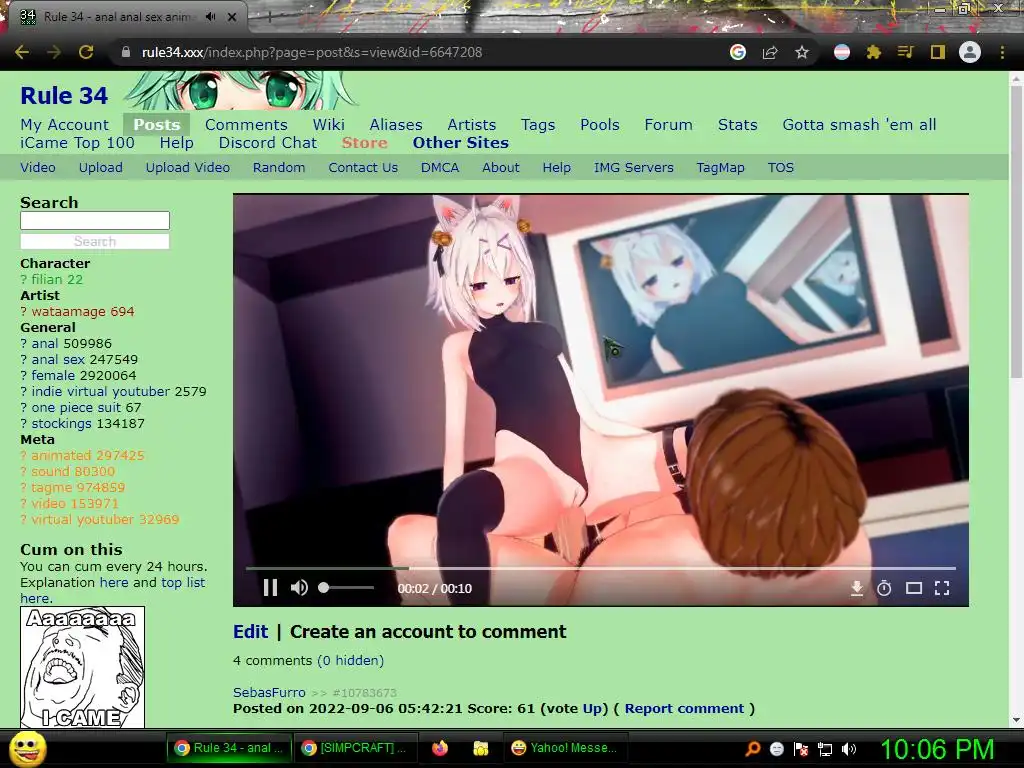1024x768 pixels.
Task: Open the Store link
Action: (x=364, y=143)
